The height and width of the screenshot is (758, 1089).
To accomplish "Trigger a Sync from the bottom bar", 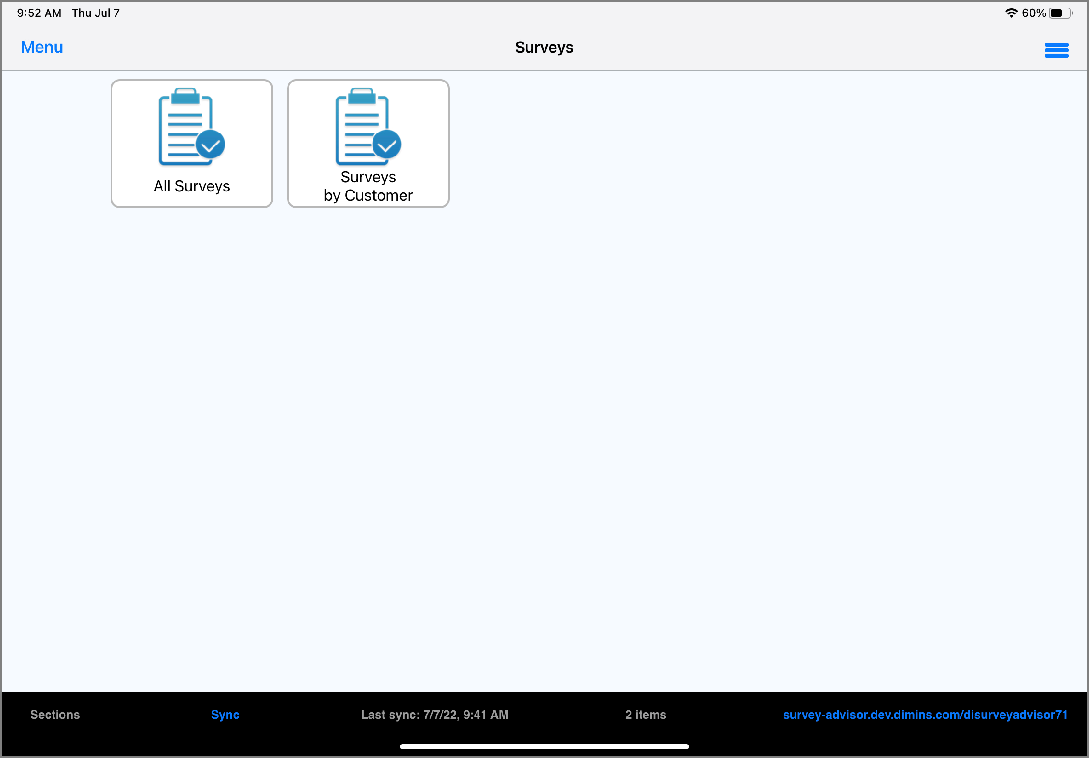I will (x=225, y=715).
